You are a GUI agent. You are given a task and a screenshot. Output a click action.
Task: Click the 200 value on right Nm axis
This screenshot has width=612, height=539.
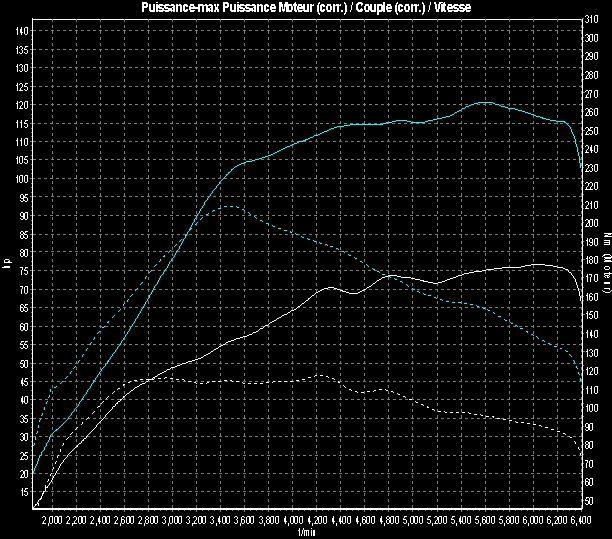click(592, 223)
